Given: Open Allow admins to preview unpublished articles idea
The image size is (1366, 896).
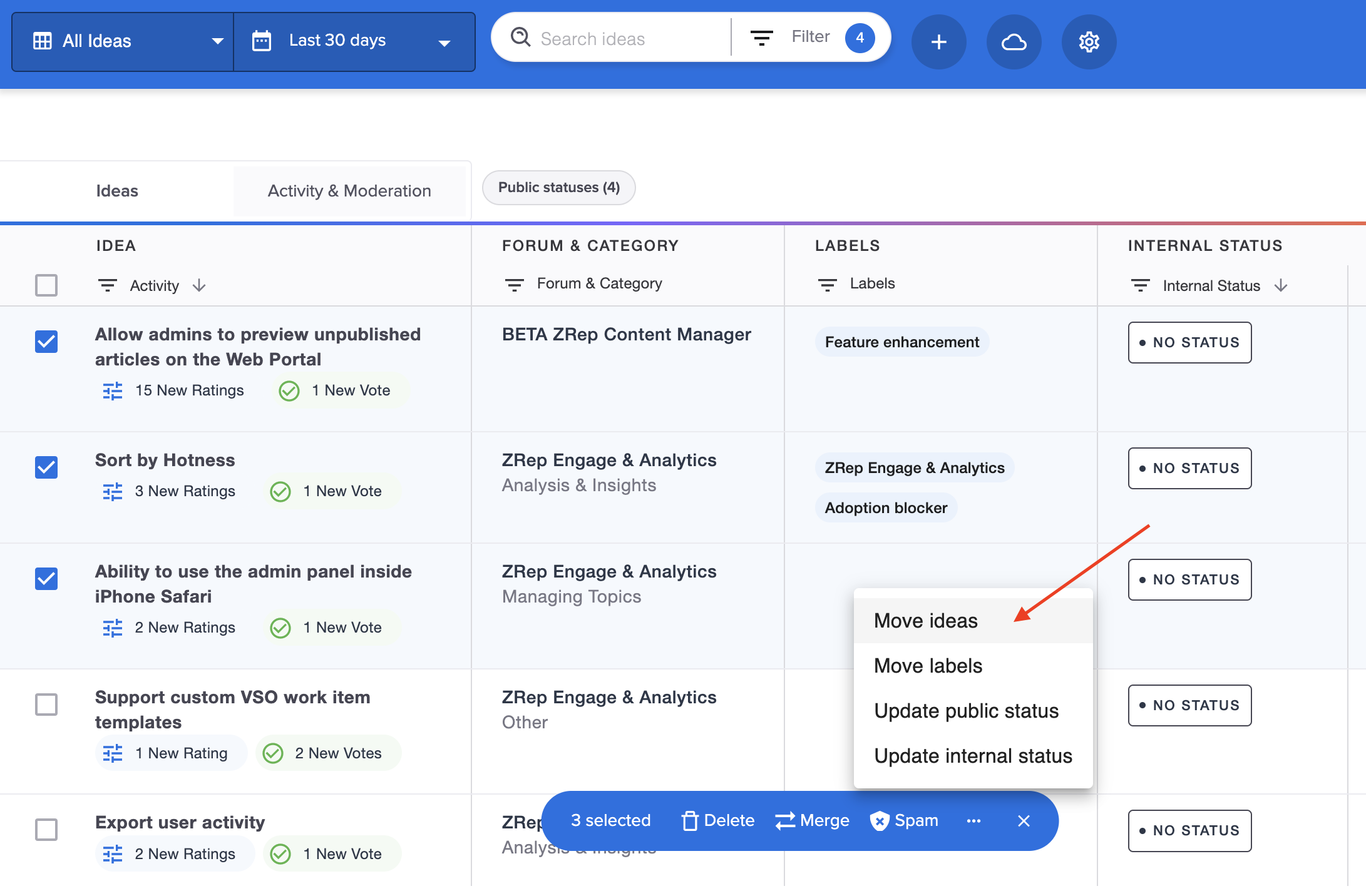Looking at the screenshot, I should point(258,347).
